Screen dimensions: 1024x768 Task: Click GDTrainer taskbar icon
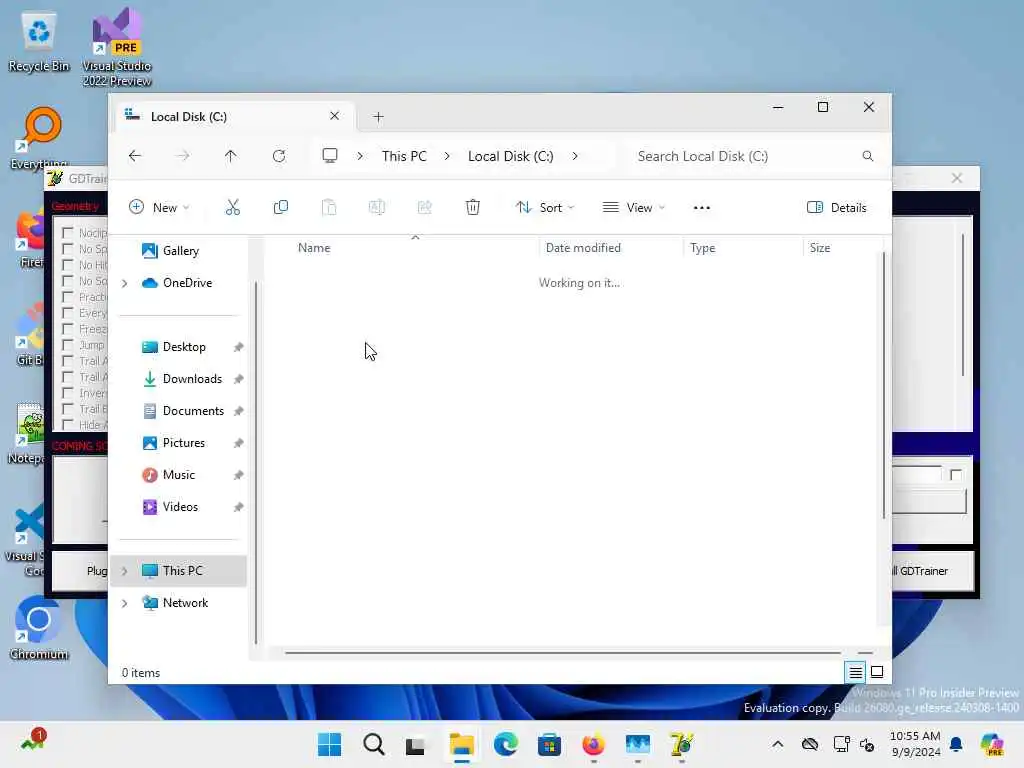[681, 744]
